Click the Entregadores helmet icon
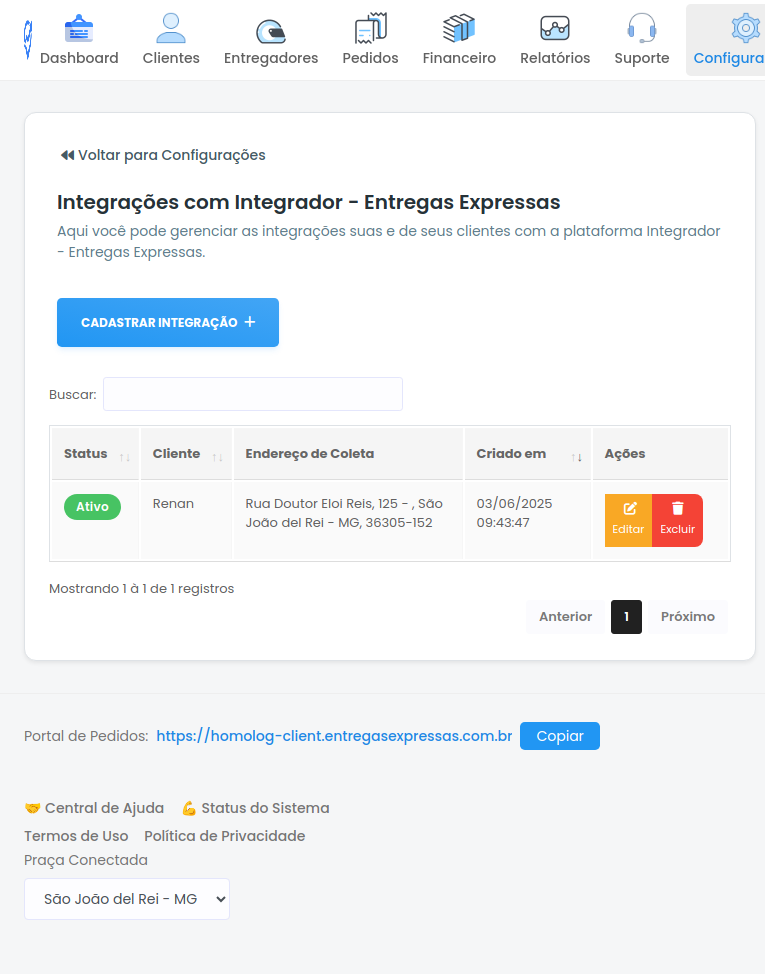Viewport: 765px width, 974px height. click(270, 27)
